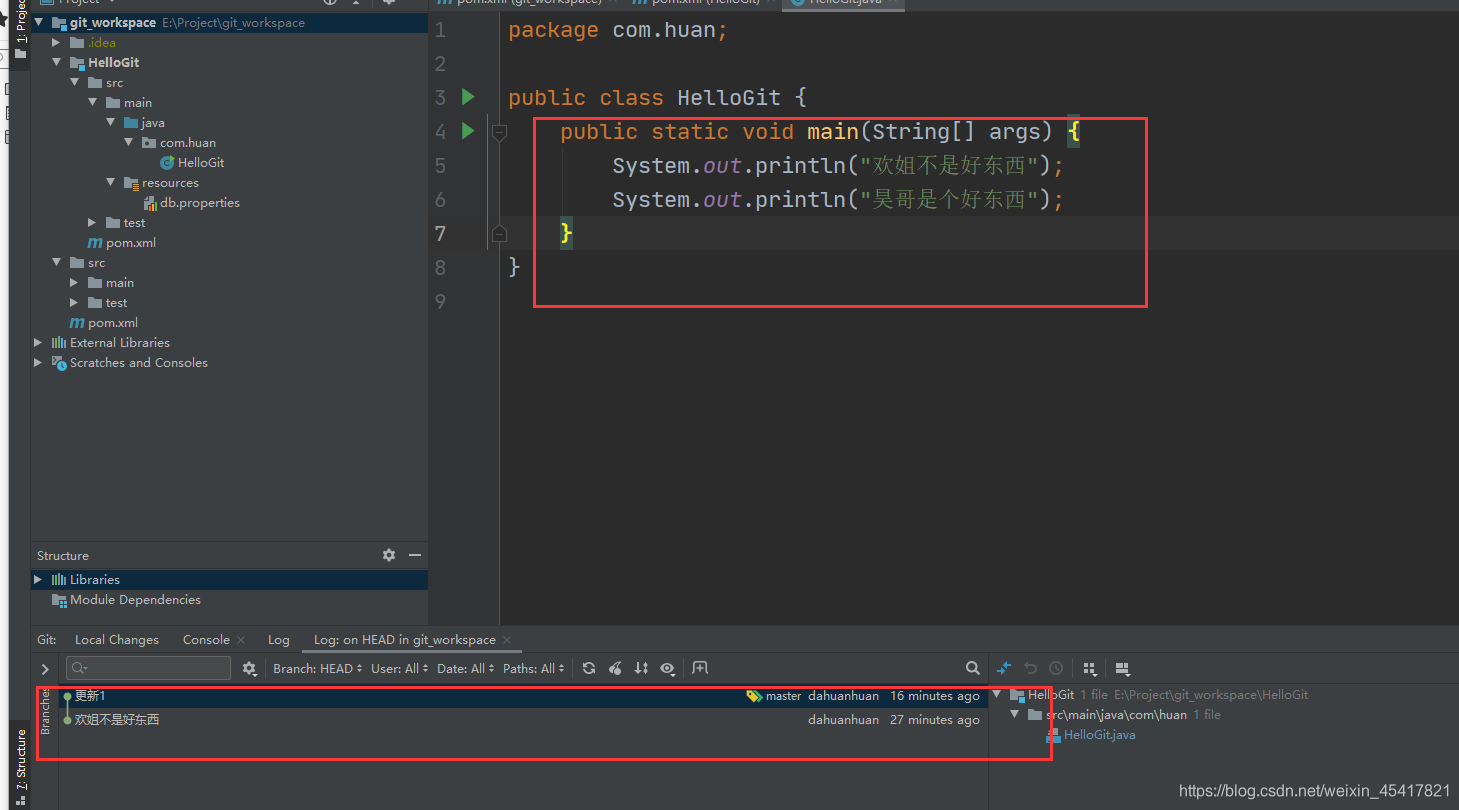Expand the .idea folder in Project tree

coord(55,42)
